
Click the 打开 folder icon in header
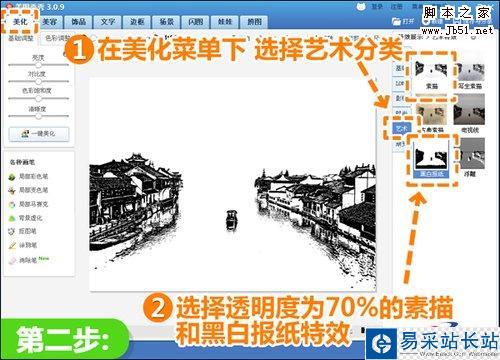(396, 22)
